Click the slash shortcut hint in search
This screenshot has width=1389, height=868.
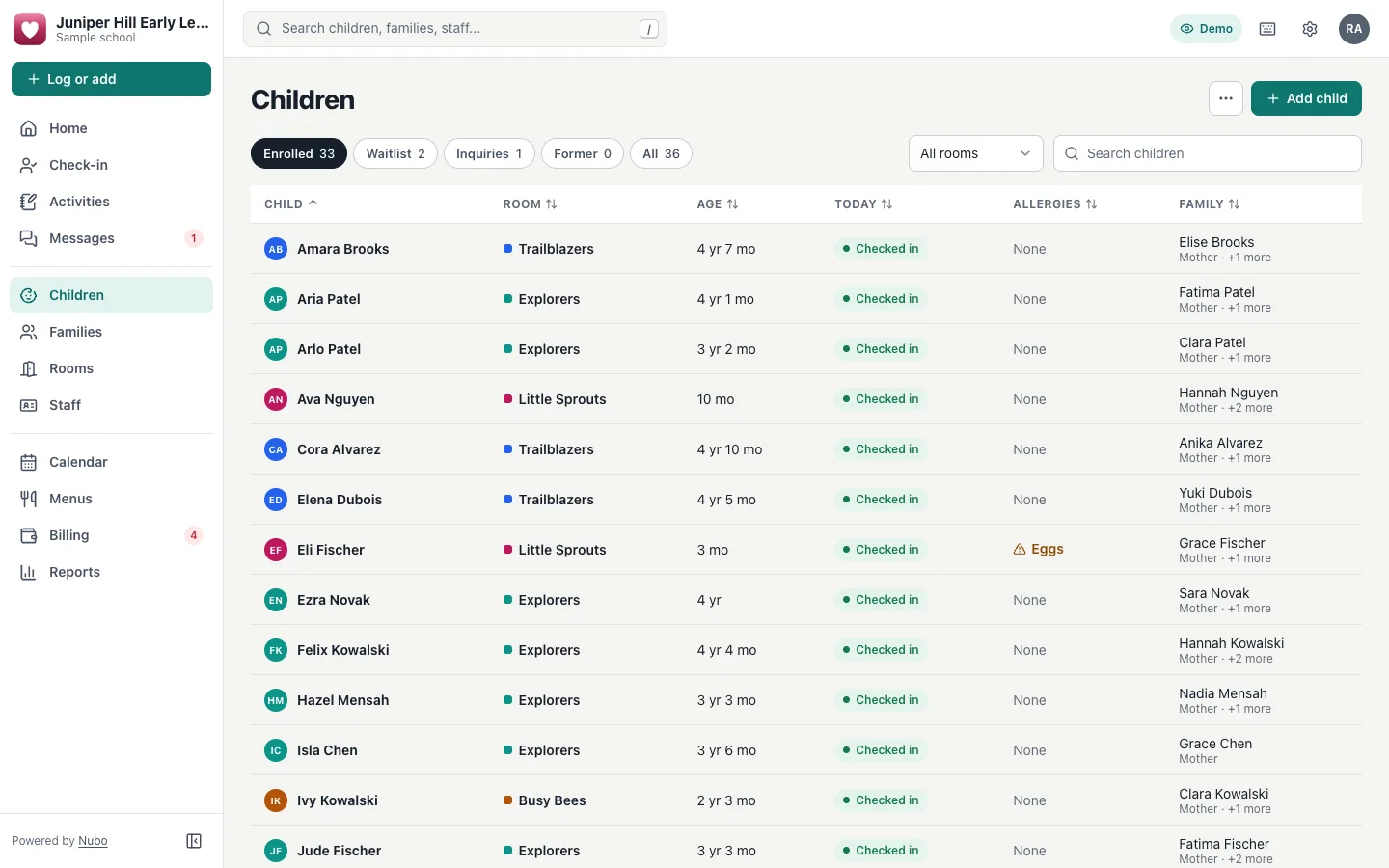[x=649, y=29]
